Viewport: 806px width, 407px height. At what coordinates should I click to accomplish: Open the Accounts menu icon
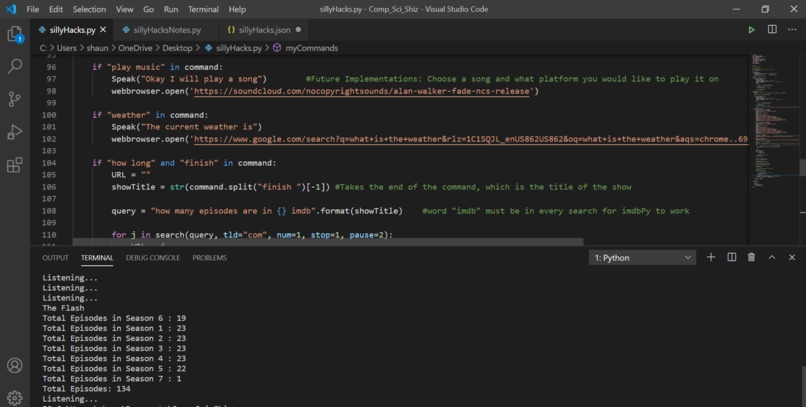[x=15, y=365]
